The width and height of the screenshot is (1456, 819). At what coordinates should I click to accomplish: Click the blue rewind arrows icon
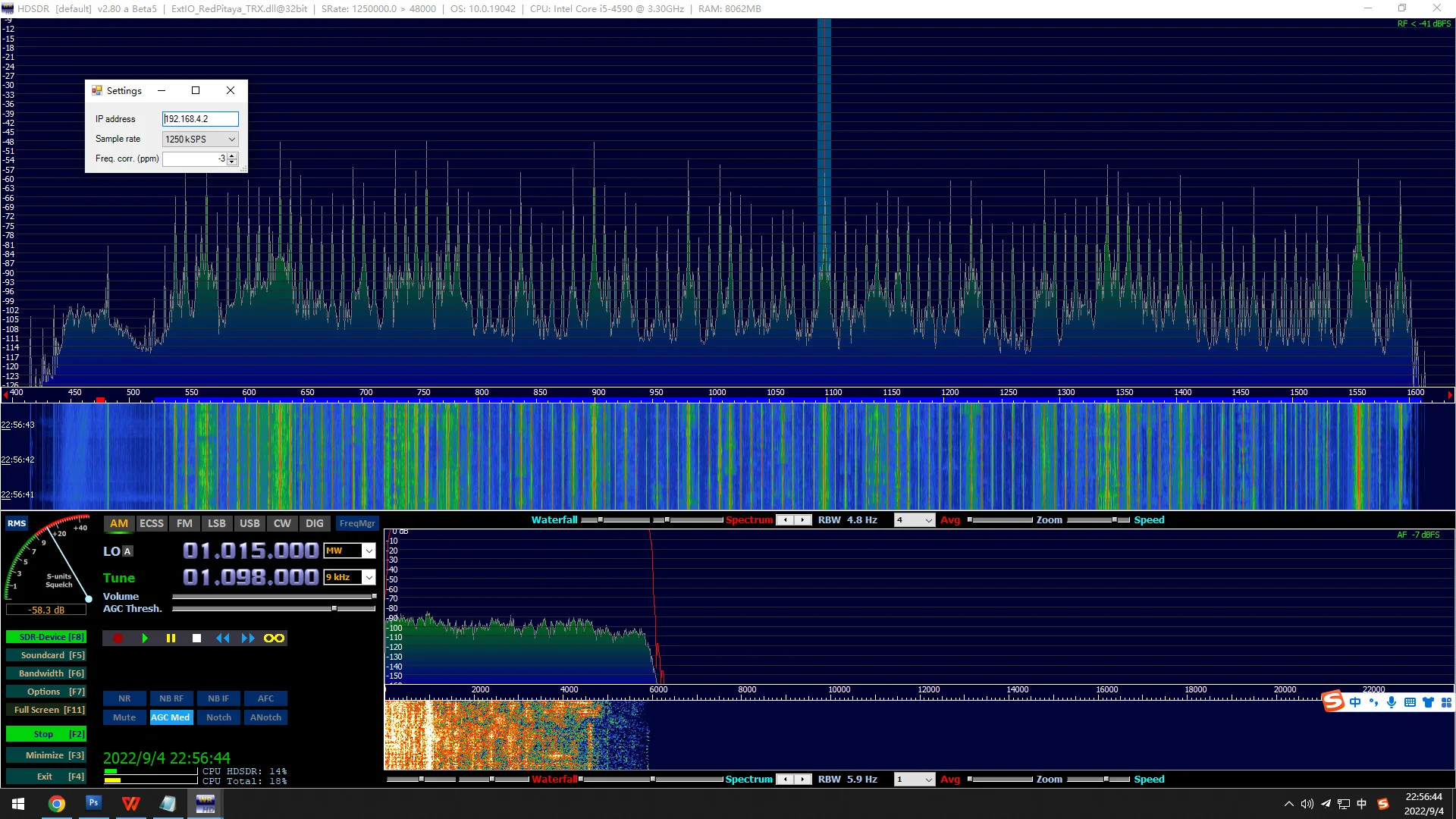(x=222, y=639)
